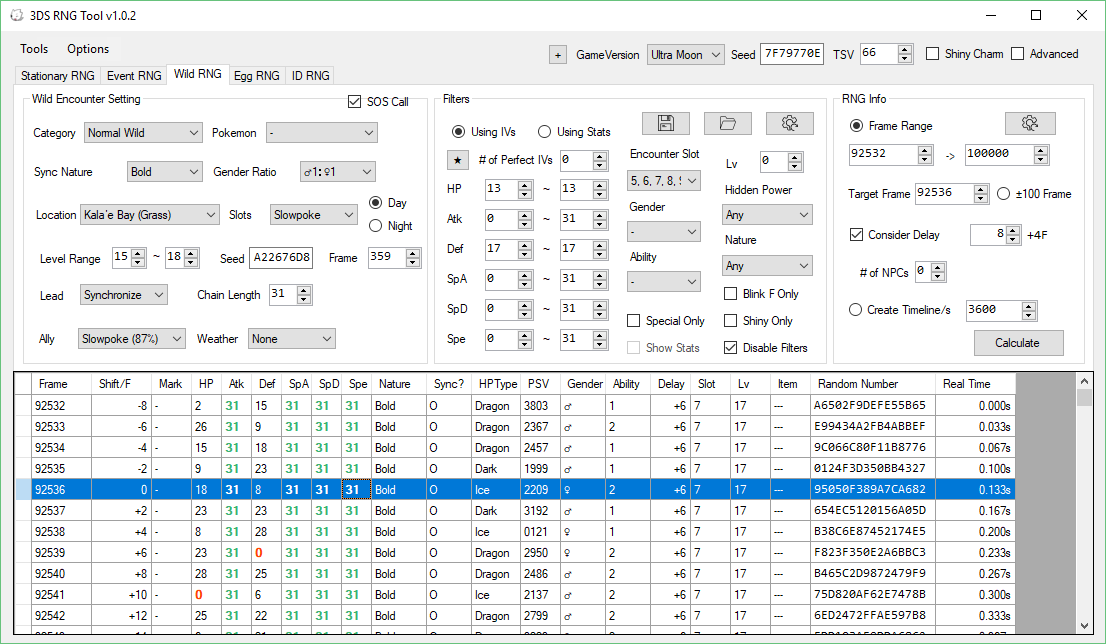The height and width of the screenshot is (644, 1106).
Task: Open the Sync Nature Bold dropdown
Action: click(x=165, y=171)
